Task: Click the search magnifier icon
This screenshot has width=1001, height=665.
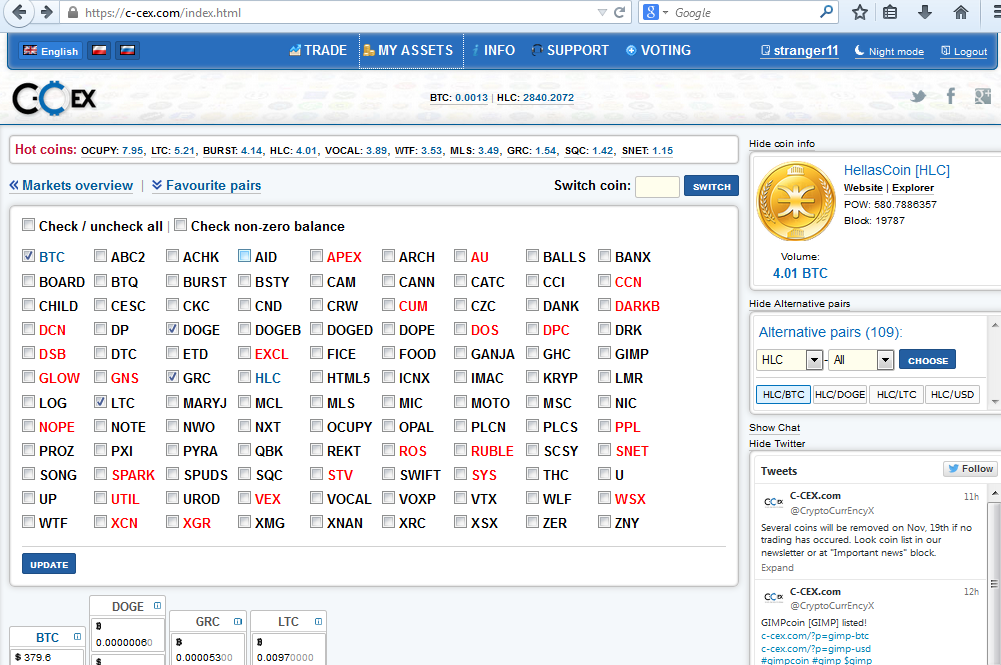Action: click(826, 11)
